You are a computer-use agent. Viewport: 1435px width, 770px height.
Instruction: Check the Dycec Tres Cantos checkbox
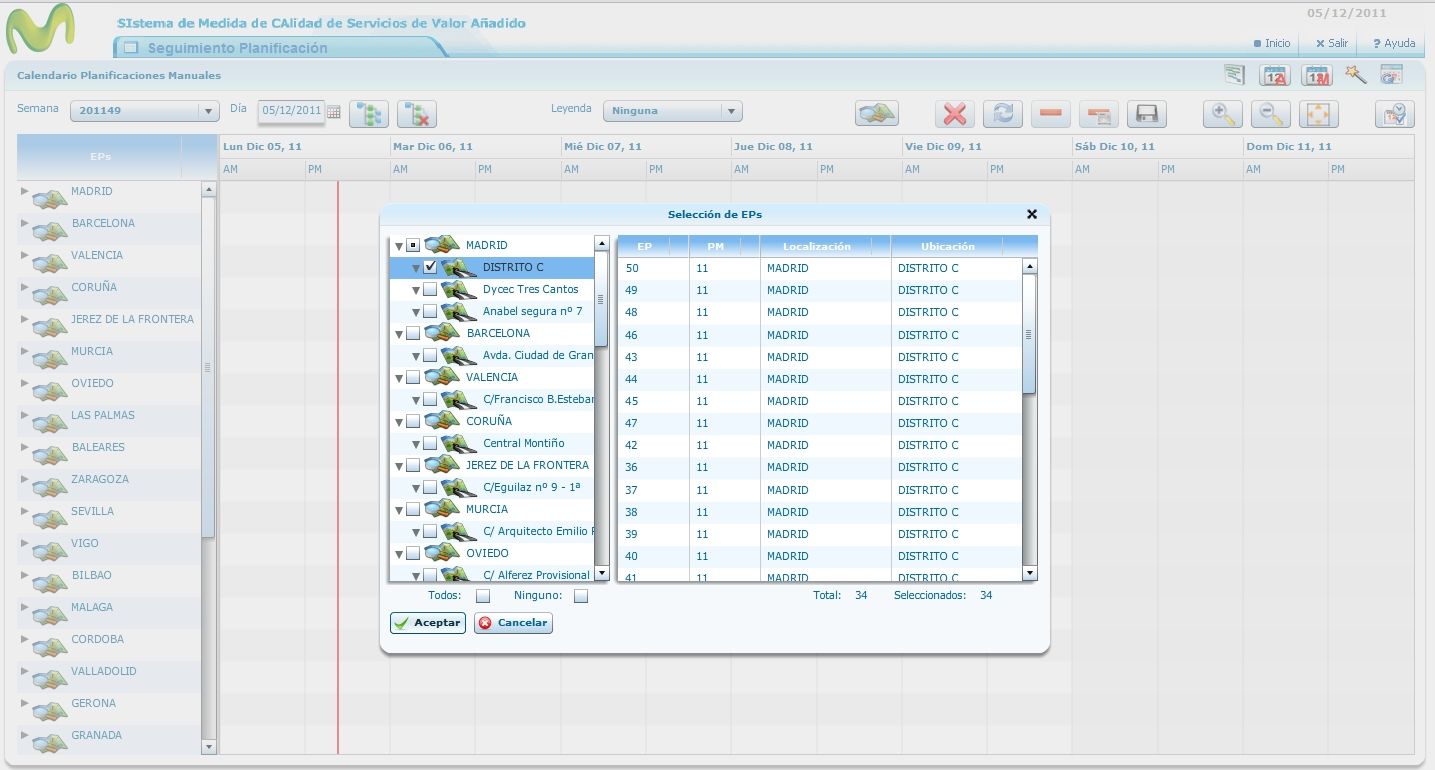(430, 289)
